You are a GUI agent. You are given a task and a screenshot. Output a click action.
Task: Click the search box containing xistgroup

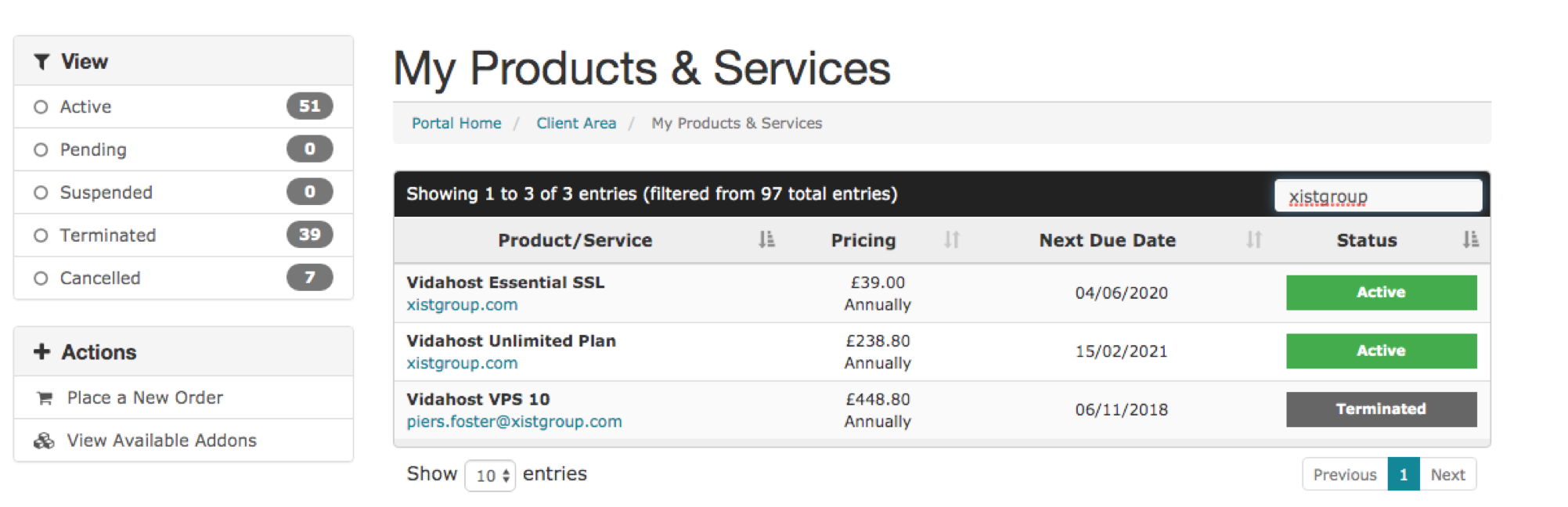tap(1378, 196)
